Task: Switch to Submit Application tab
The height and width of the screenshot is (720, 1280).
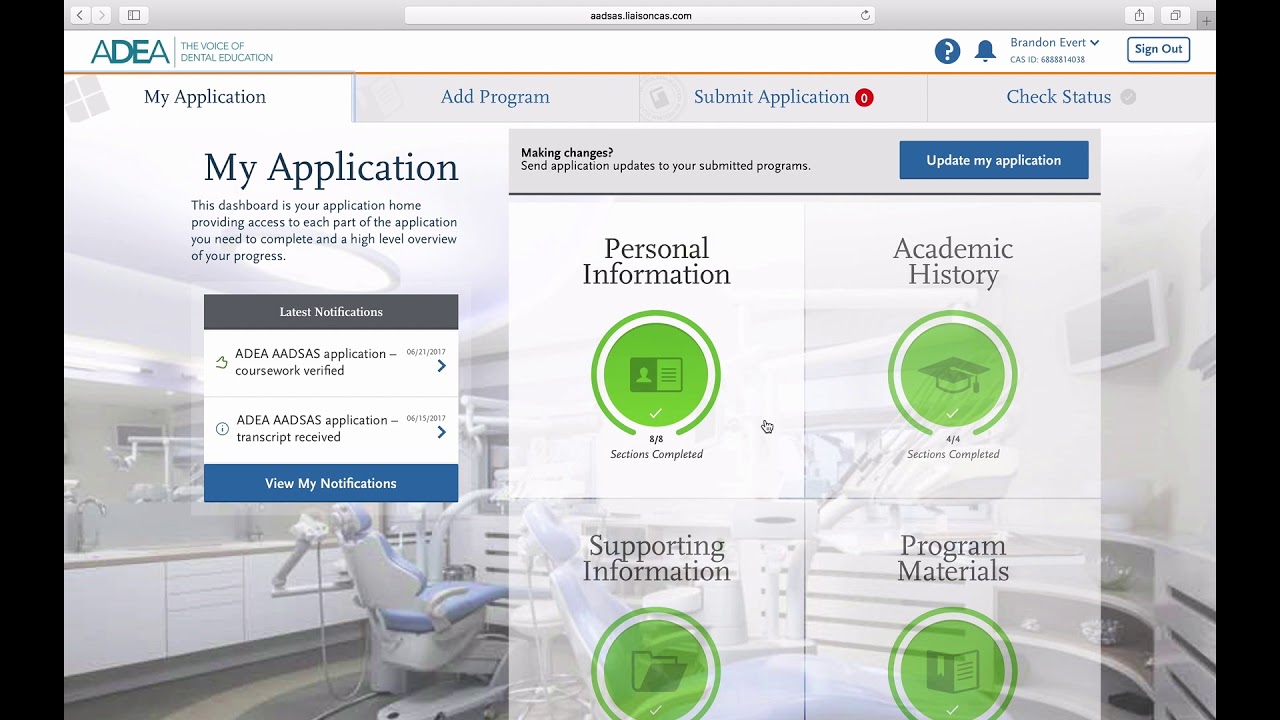Action: pos(783,97)
